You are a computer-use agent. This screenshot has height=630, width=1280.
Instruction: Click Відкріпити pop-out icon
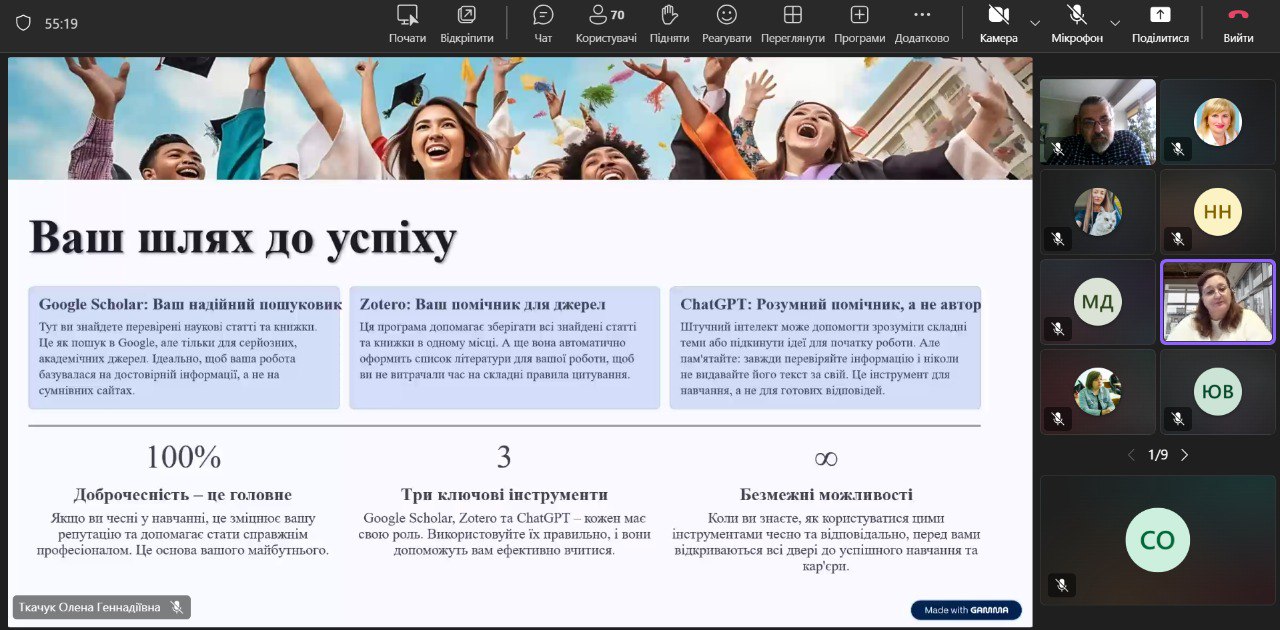pos(467,23)
